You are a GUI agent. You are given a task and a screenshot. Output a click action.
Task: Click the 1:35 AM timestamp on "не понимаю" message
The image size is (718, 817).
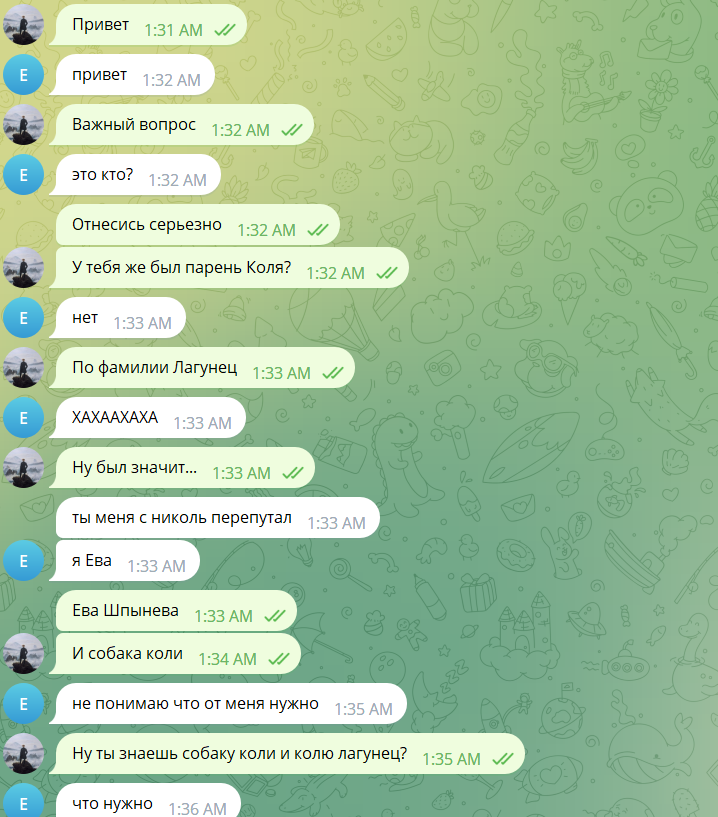(x=363, y=709)
